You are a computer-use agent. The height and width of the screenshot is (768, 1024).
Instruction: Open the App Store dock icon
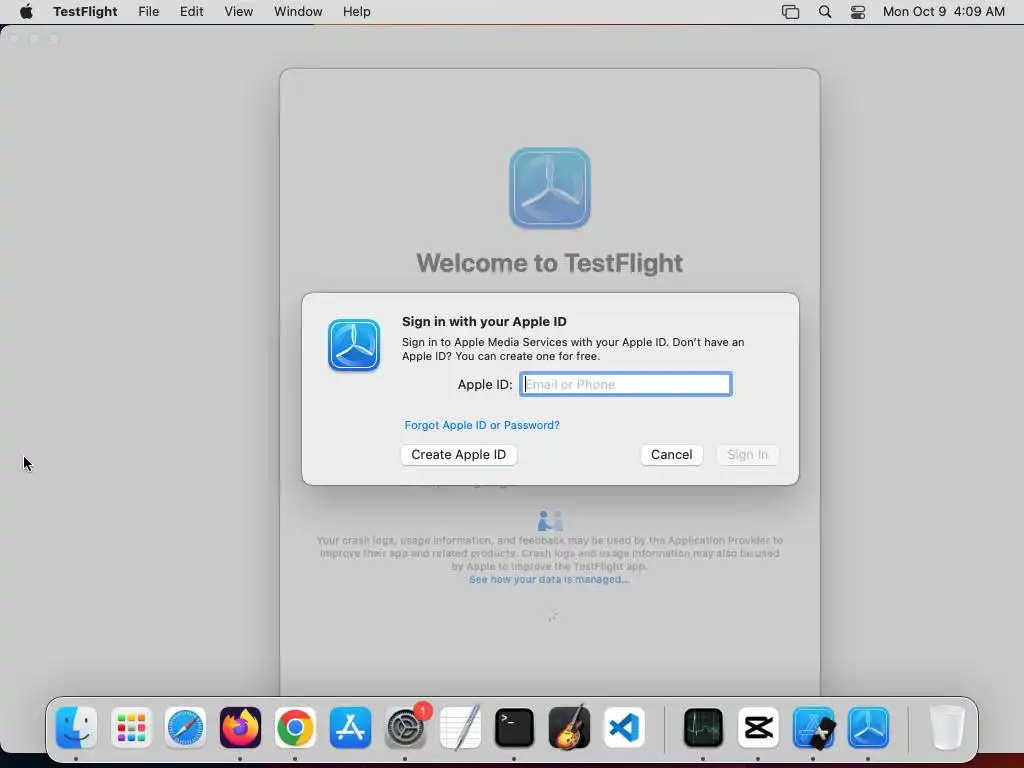350,728
